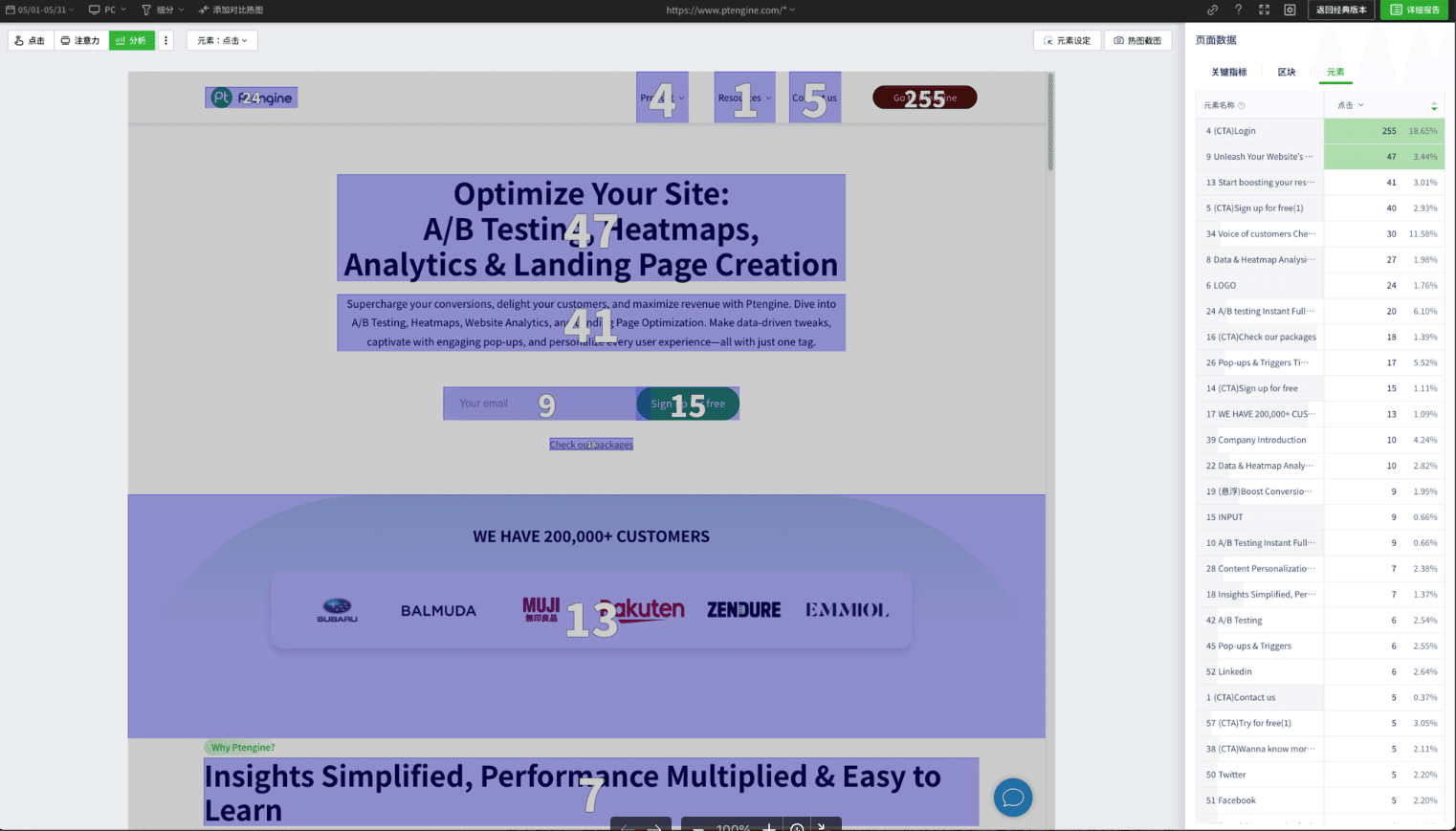Select the "50 Twitter" row

click(1320, 776)
